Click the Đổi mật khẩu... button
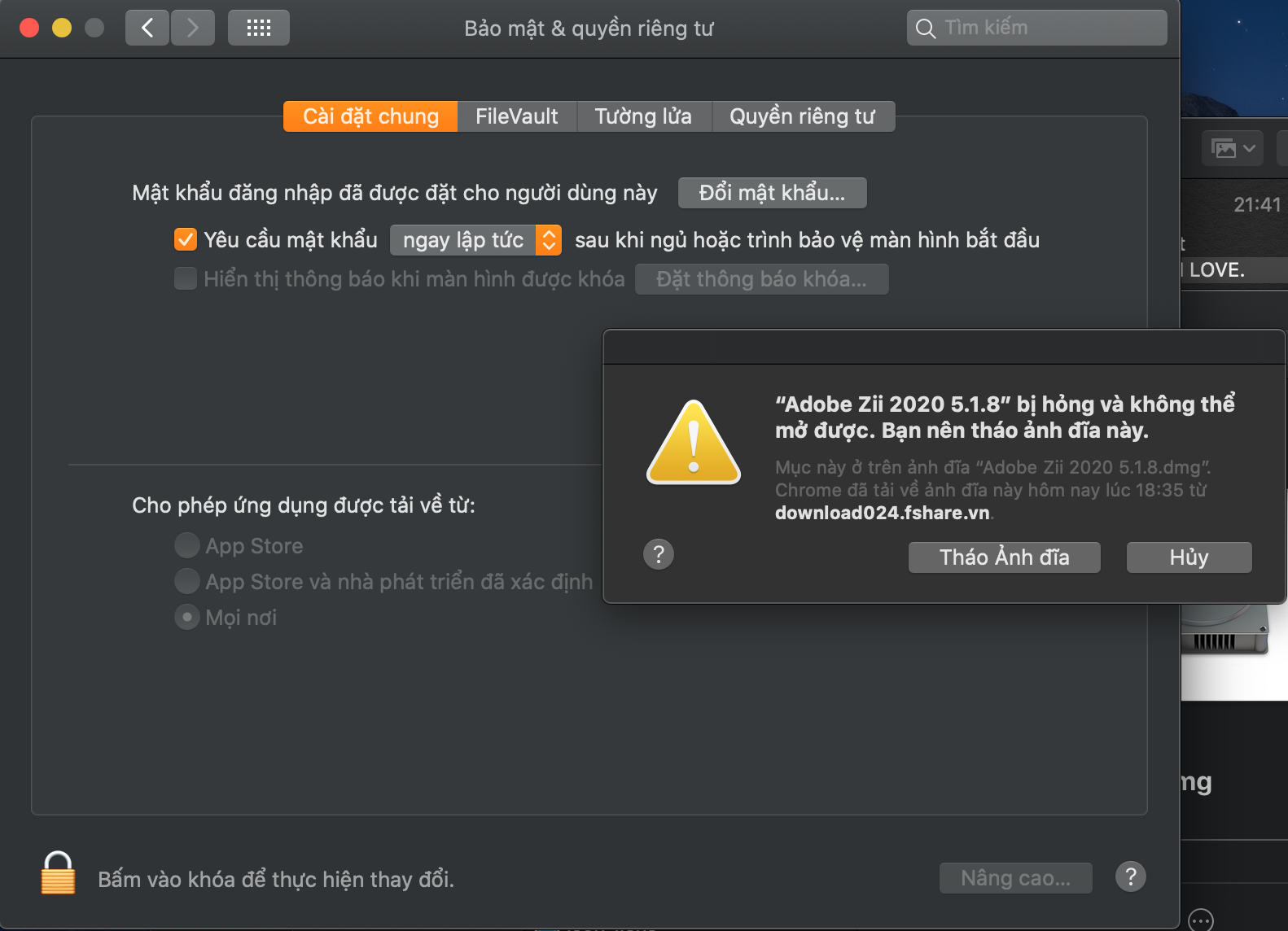The height and width of the screenshot is (931, 1288). click(772, 193)
